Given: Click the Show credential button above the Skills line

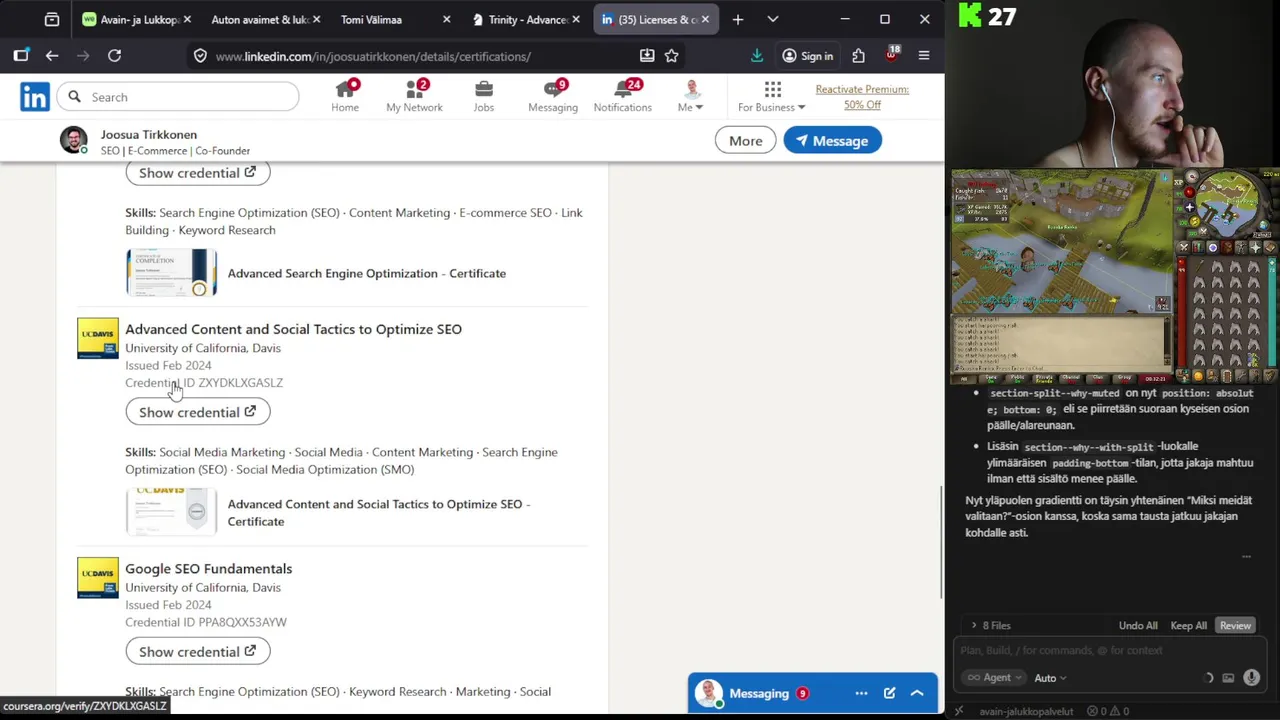Looking at the screenshot, I should pyautogui.click(x=197, y=173).
